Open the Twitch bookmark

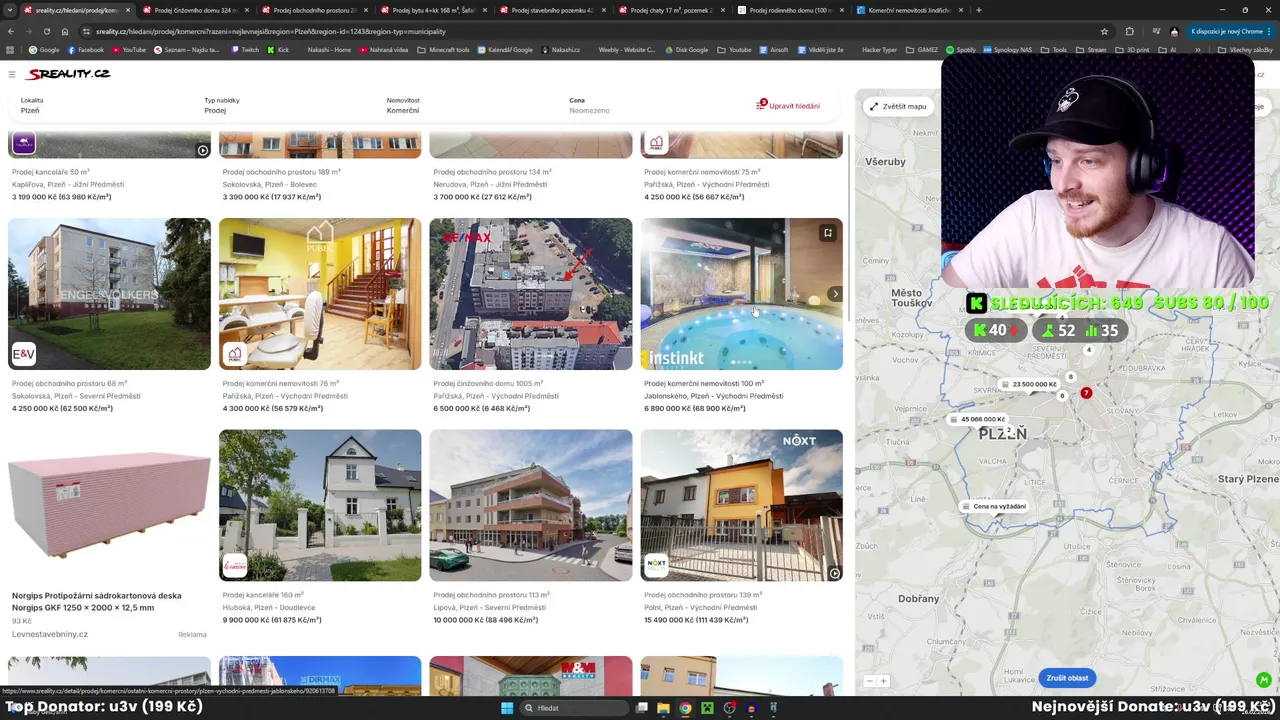[245, 50]
